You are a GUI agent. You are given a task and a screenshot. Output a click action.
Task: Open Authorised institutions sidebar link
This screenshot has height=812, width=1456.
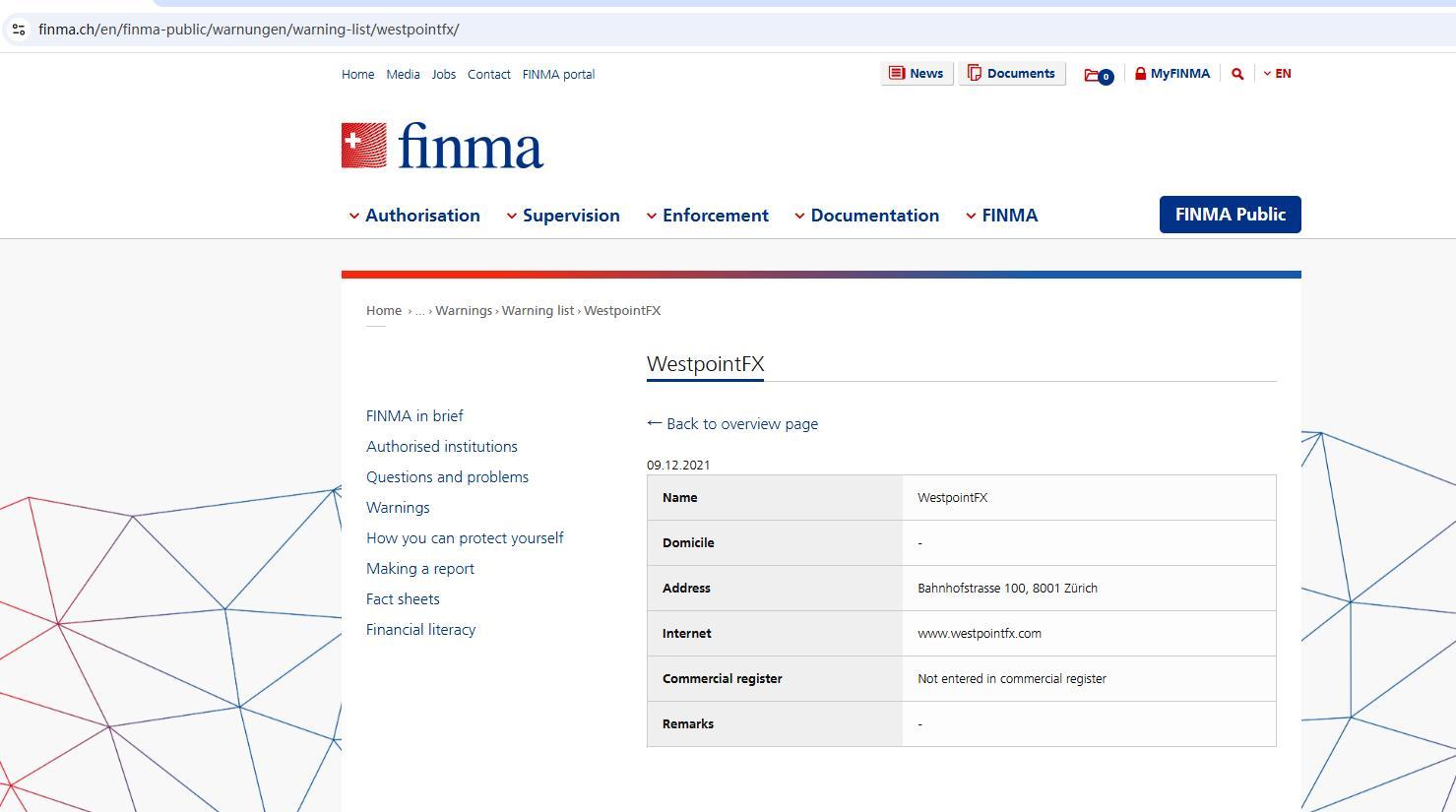coord(442,447)
